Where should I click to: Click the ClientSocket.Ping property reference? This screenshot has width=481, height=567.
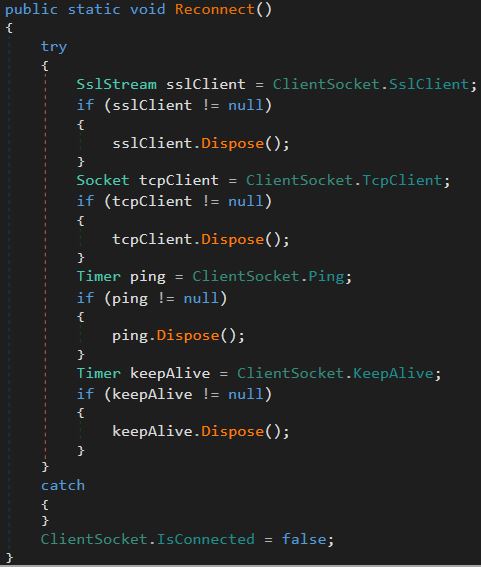click(268, 277)
